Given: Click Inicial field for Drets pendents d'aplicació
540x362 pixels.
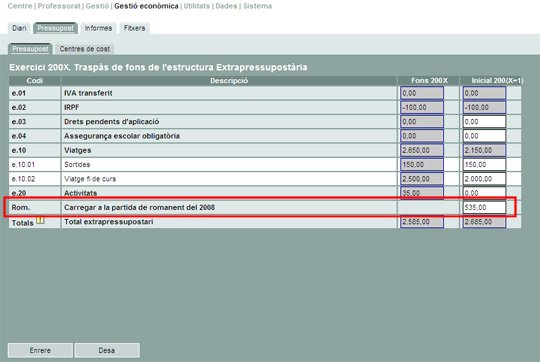Looking at the screenshot, I should point(484,122).
